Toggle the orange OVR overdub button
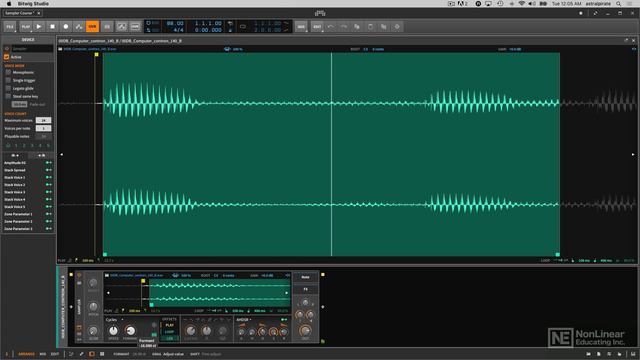 (x=92, y=27)
